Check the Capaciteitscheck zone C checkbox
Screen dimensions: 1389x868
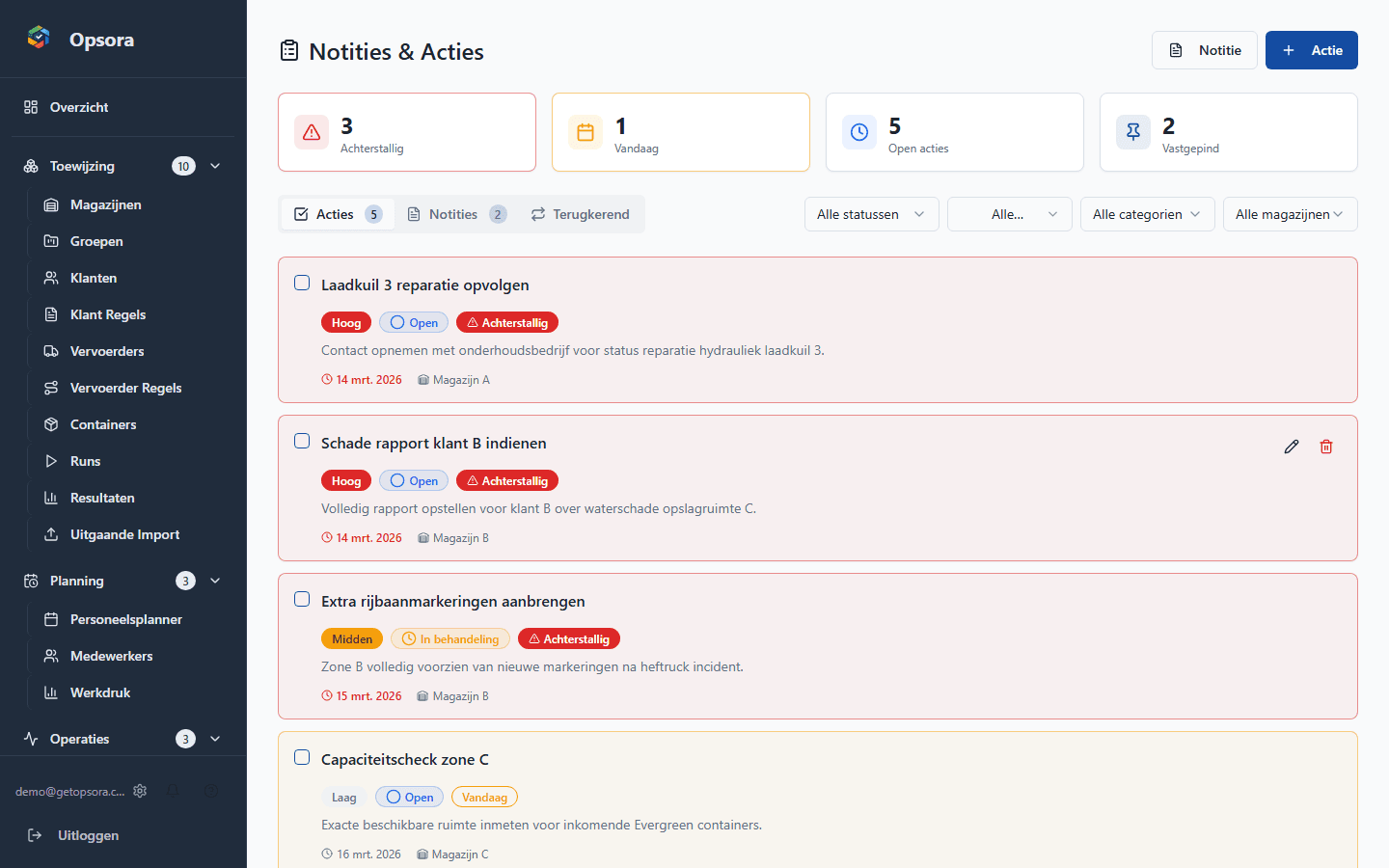[x=302, y=757]
